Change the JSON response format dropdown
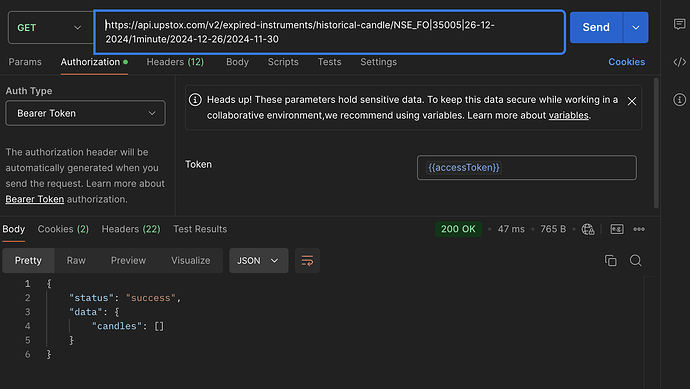 pyautogui.click(x=259, y=261)
